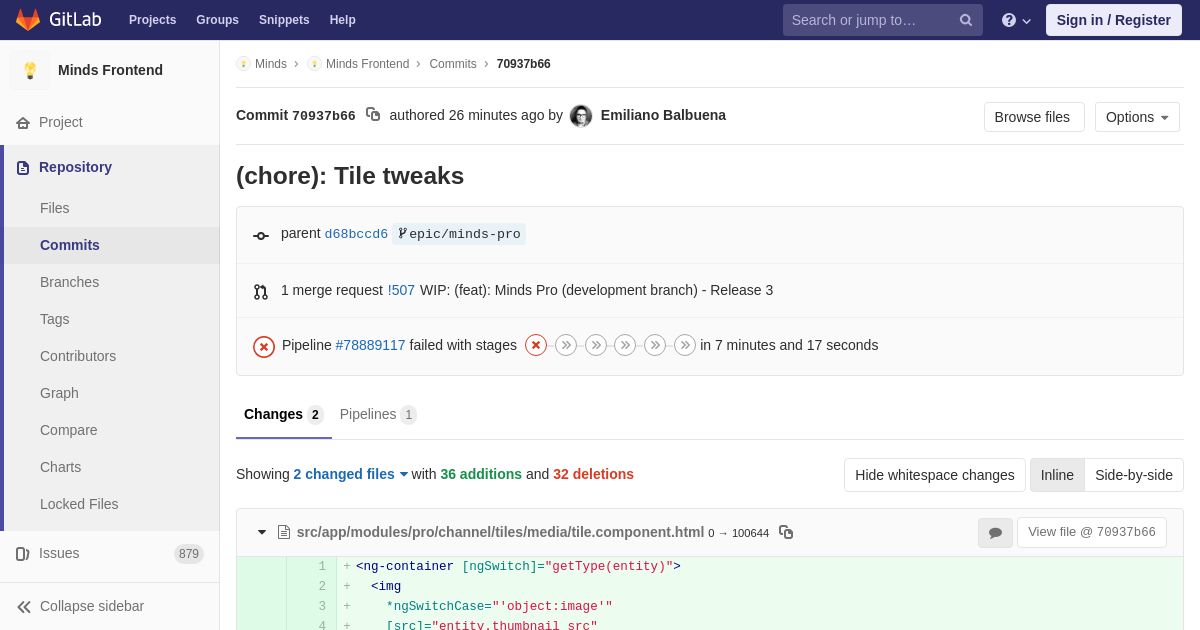Click the GitLab fox logo

click(28, 20)
